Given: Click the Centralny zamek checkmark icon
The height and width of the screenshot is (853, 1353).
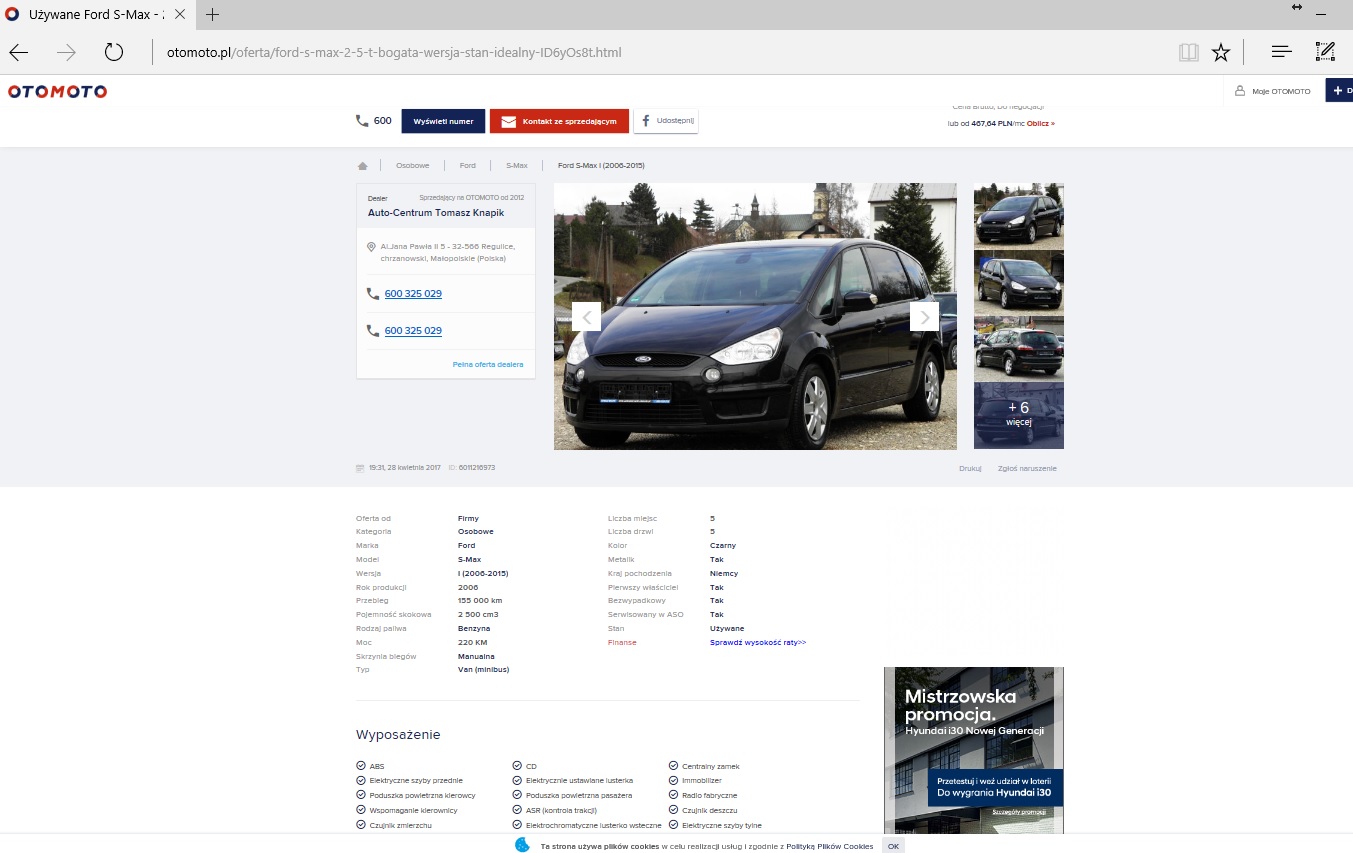Looking at the screenshot, I should coord(673,766).
